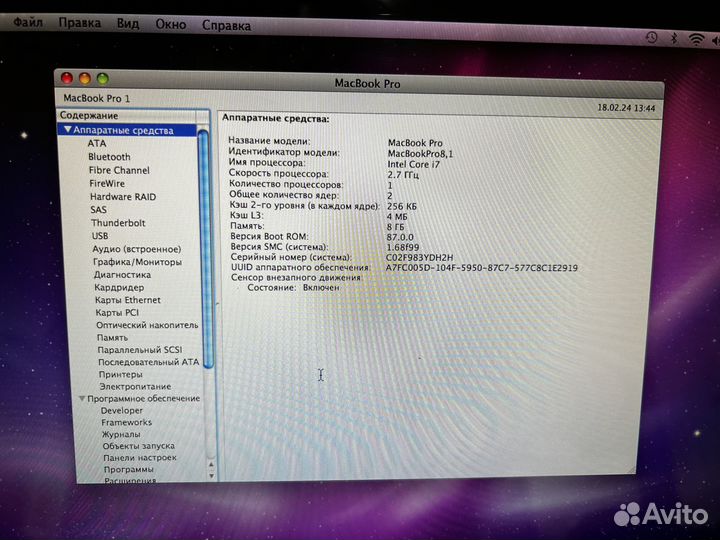Select Объекты запуска in the sidebar

139,446
